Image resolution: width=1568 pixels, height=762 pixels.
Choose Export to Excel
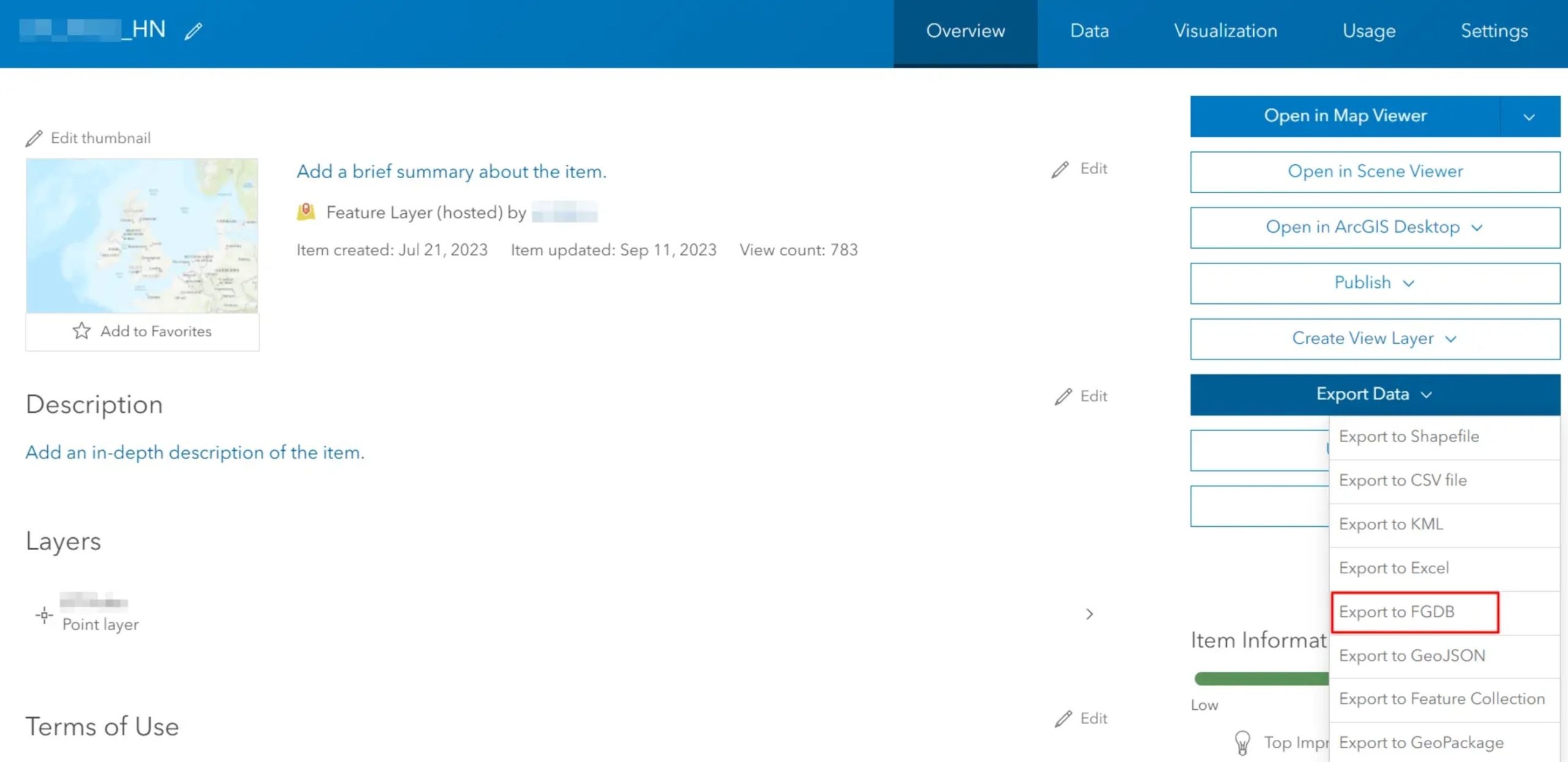point(1445,569)
